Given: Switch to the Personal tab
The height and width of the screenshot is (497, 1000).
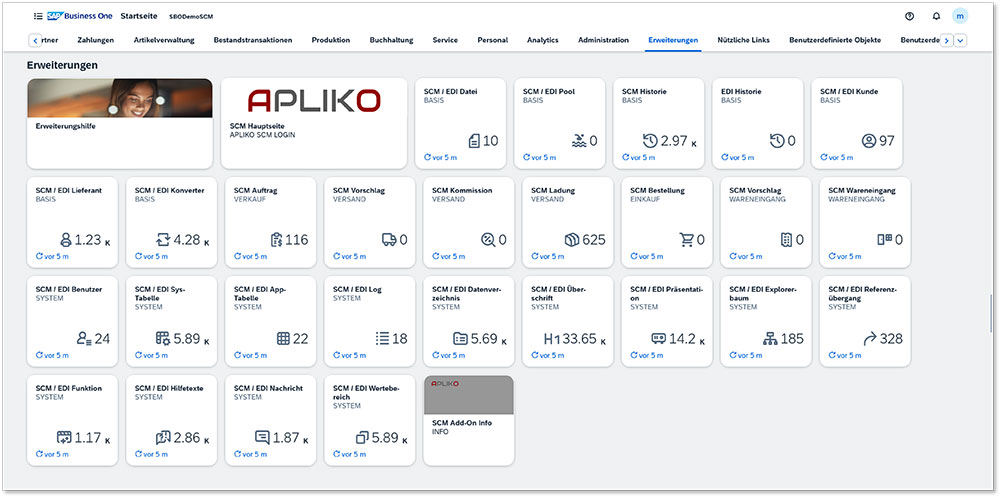Looking at the screenshot, I should click(x=492, y=40).
